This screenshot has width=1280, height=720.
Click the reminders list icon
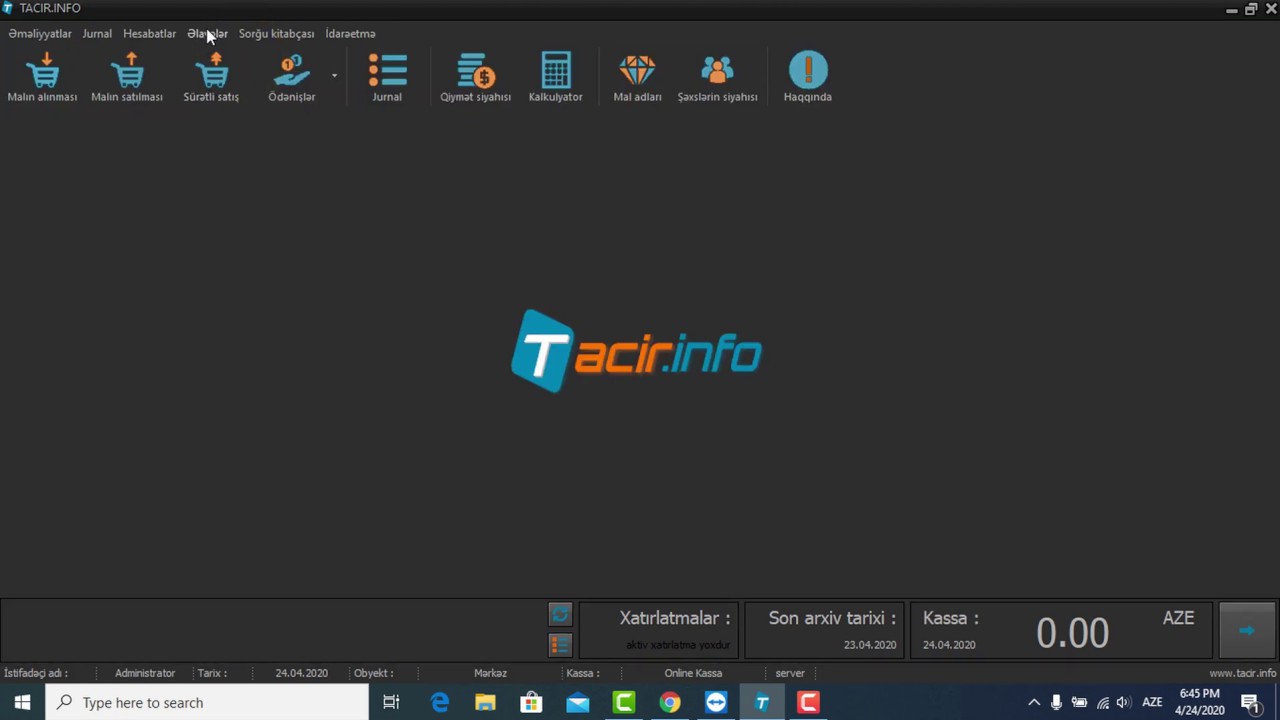click(560, 645)
